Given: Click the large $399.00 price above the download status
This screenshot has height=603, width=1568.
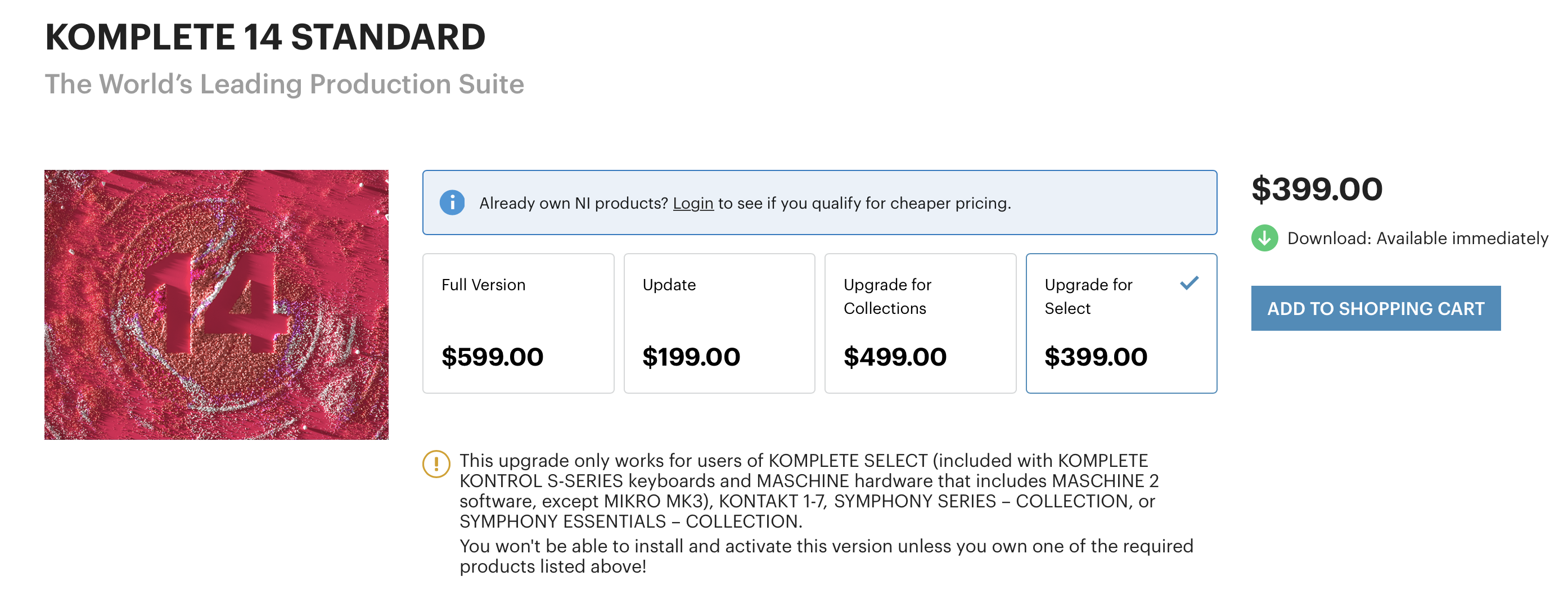Looking at the screenshot, I should tap(1317, 189).
